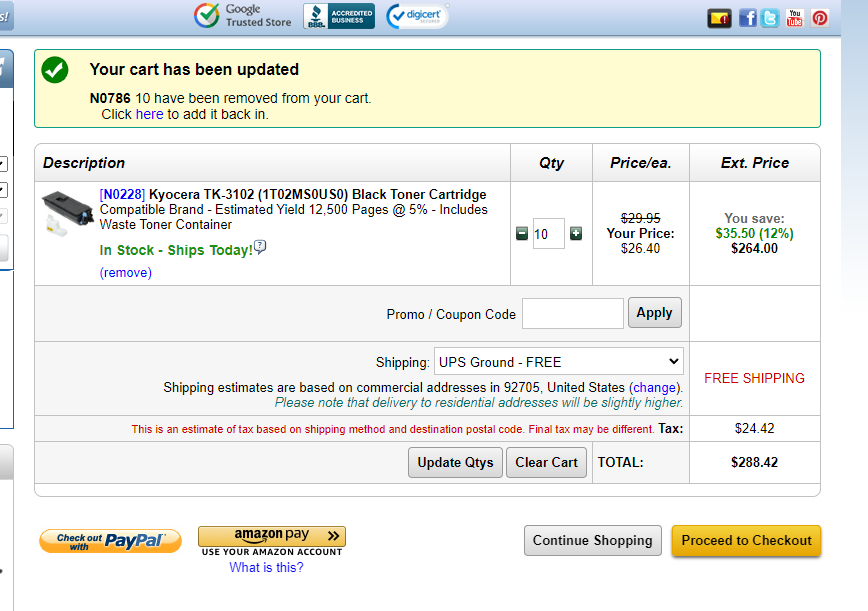The image size is (868, 611).
Task: Apply the promo coupon code
Action: (654, 313)
